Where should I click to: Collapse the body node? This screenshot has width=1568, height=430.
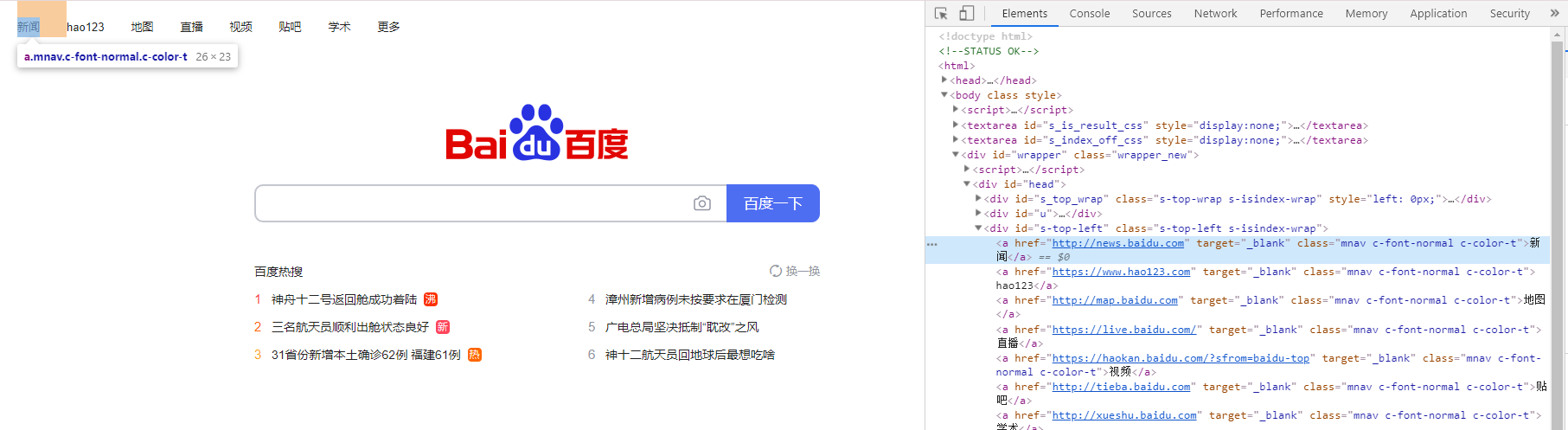tap(944, 94)
